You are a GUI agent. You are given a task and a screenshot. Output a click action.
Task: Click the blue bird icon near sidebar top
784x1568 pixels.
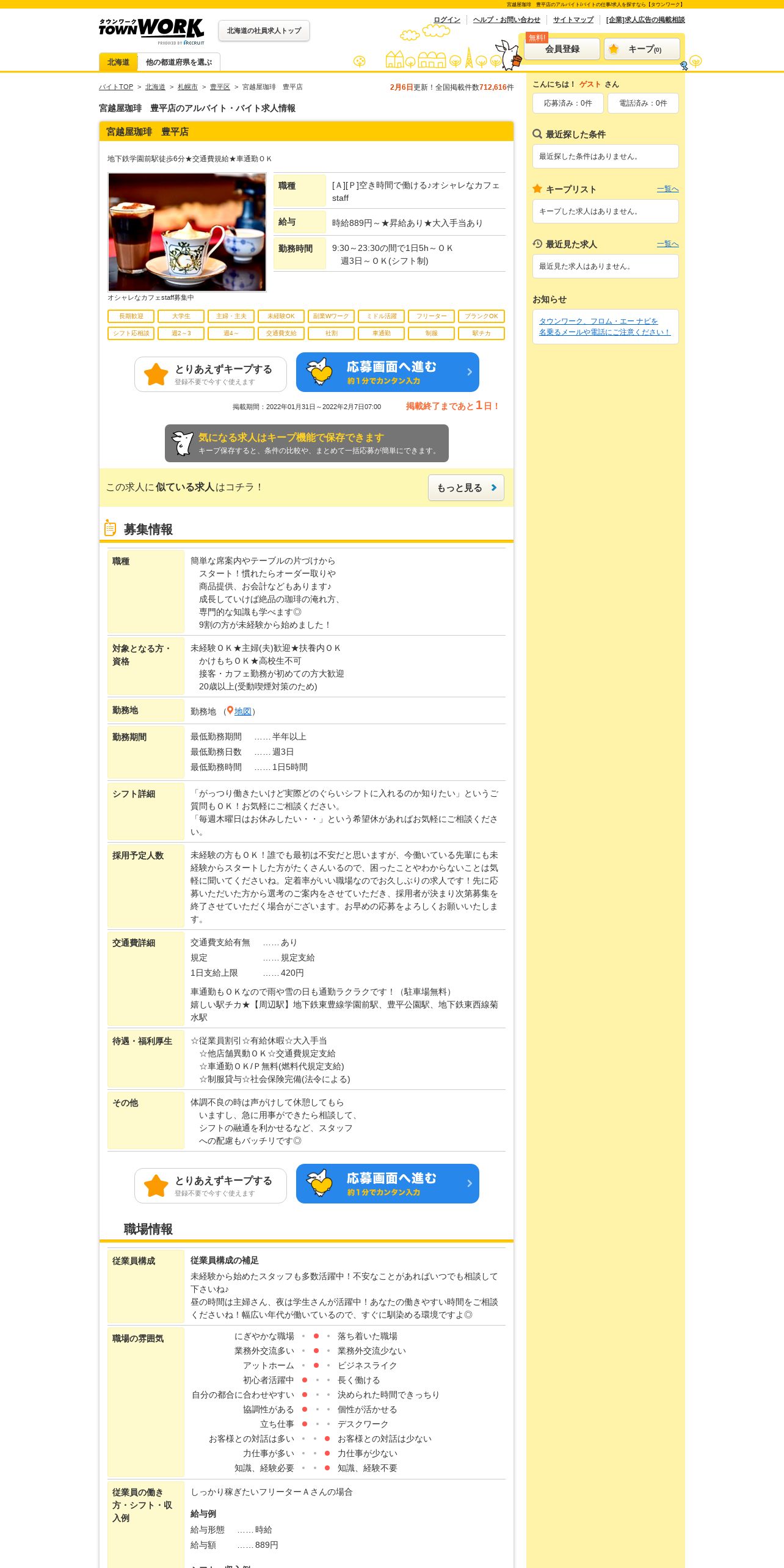[x=684, y=65]
